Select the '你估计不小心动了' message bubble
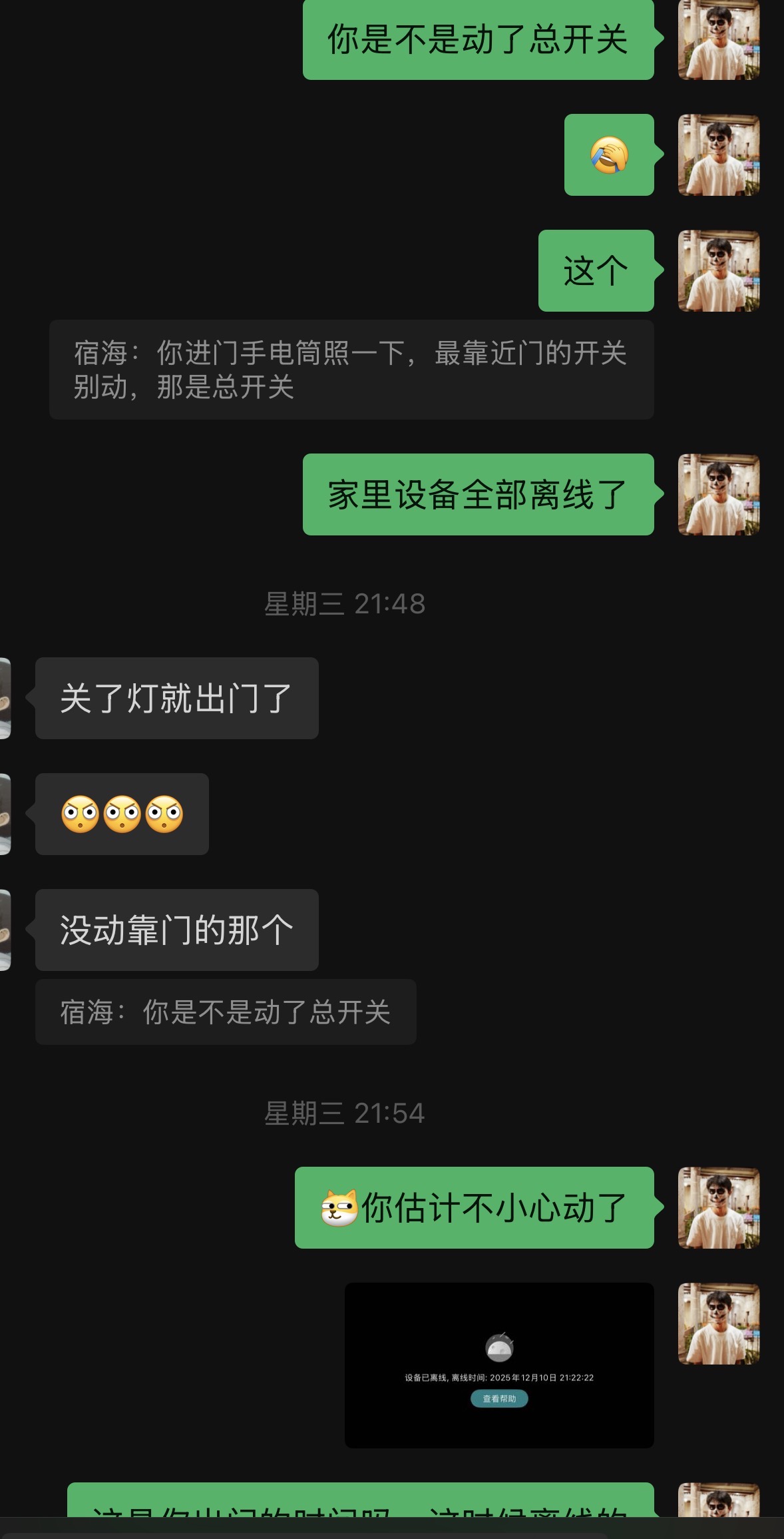784x1539 pixels. coord(475,1207)
